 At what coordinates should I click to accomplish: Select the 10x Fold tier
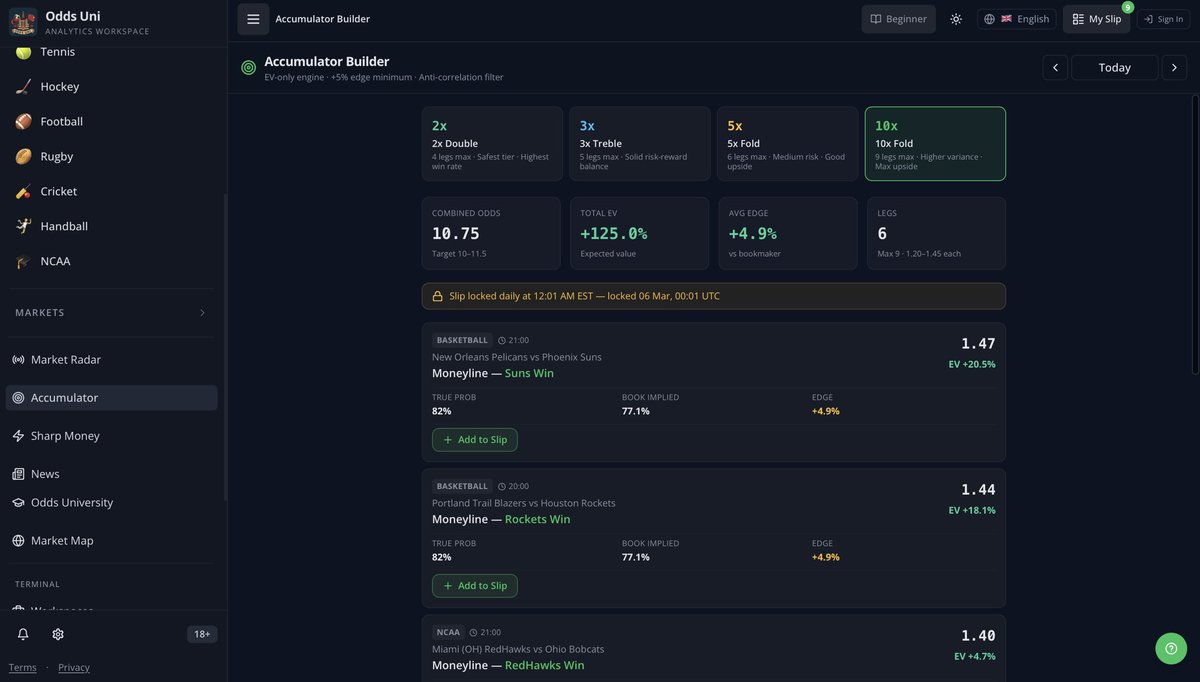pos(935,144)
